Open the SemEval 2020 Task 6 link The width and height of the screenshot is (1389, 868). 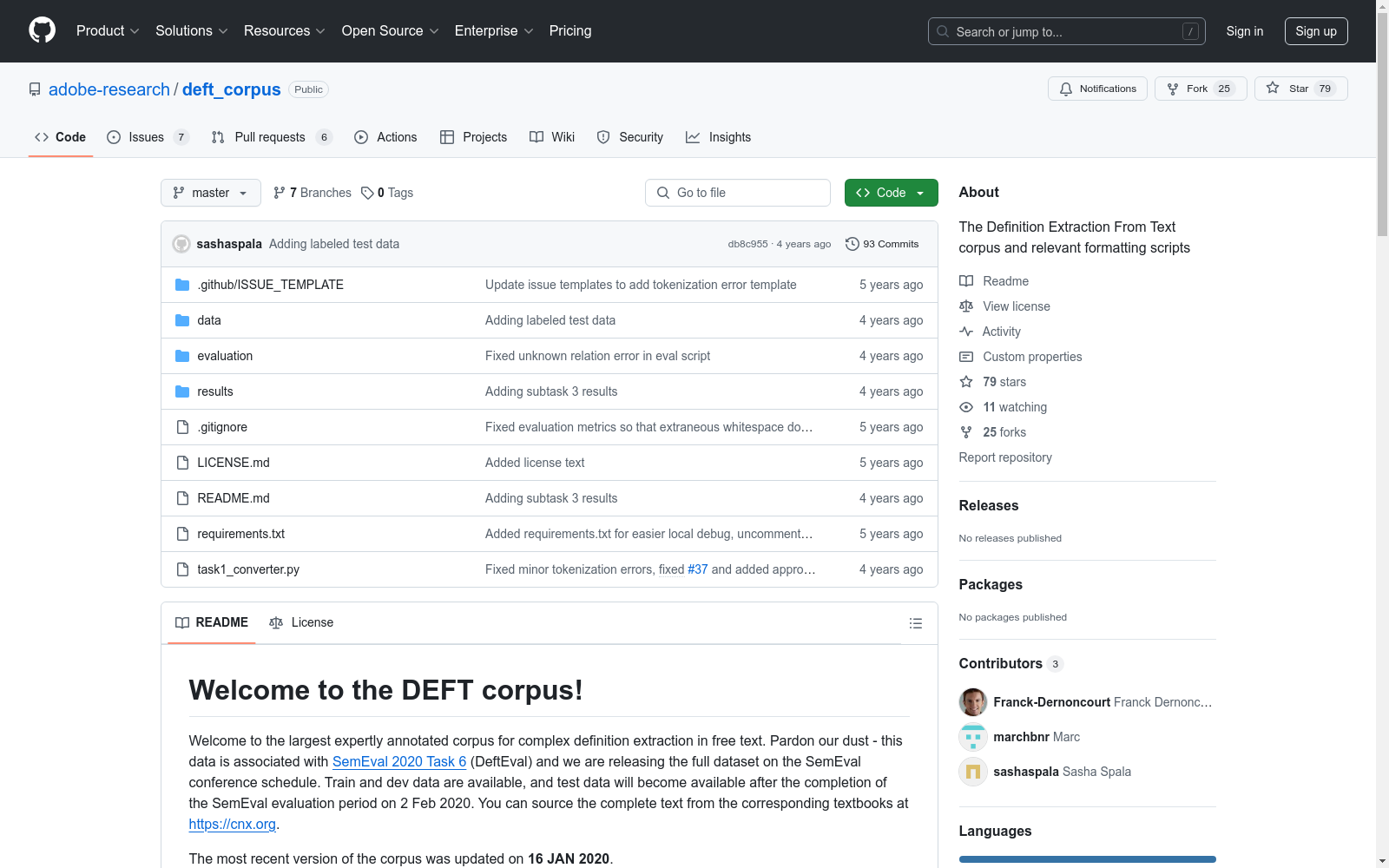(x=399, y=761)
